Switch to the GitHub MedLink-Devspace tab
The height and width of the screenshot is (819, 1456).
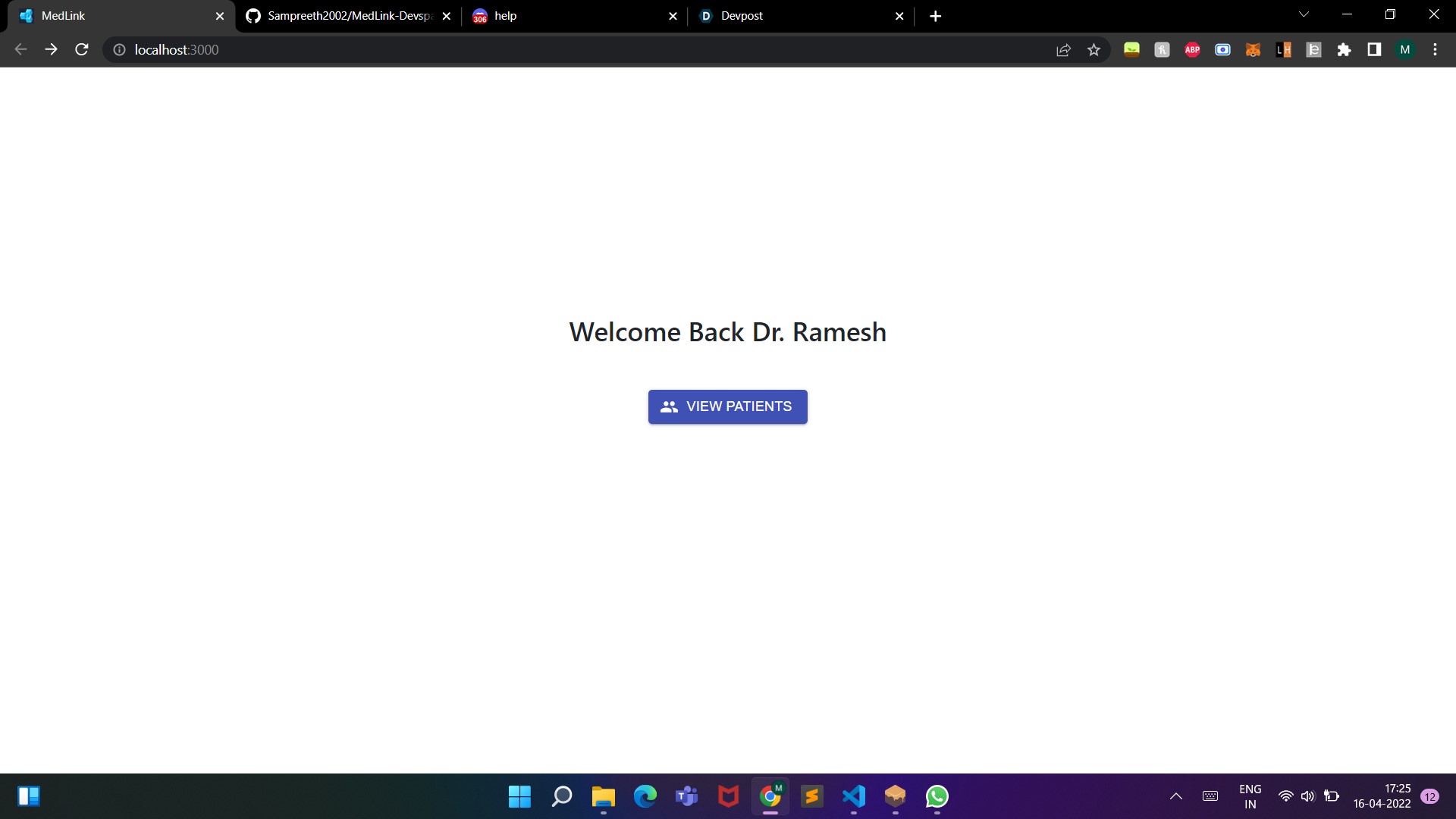tap(345, 16)
